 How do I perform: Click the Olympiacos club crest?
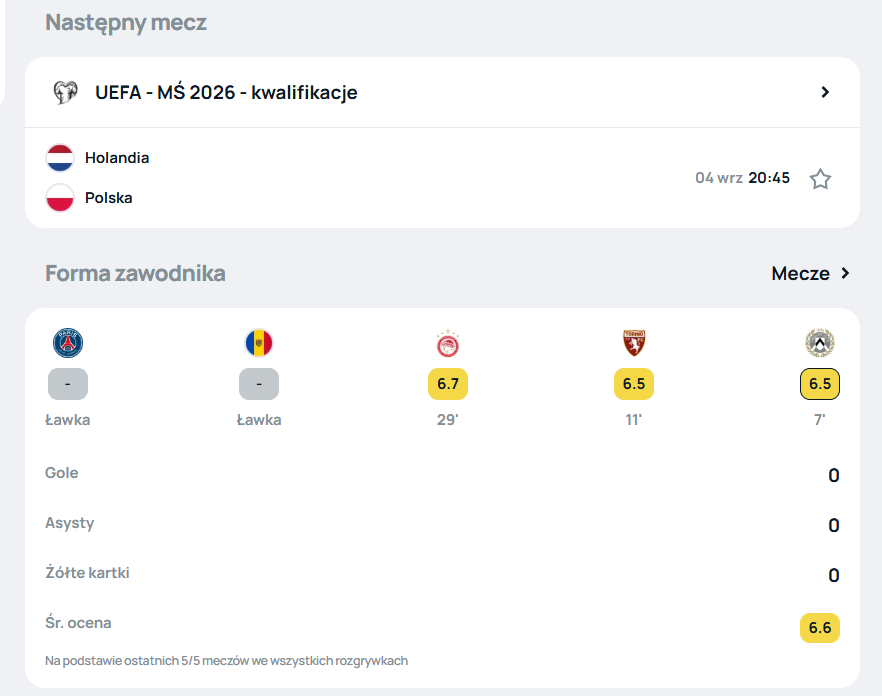click(448, 343)
